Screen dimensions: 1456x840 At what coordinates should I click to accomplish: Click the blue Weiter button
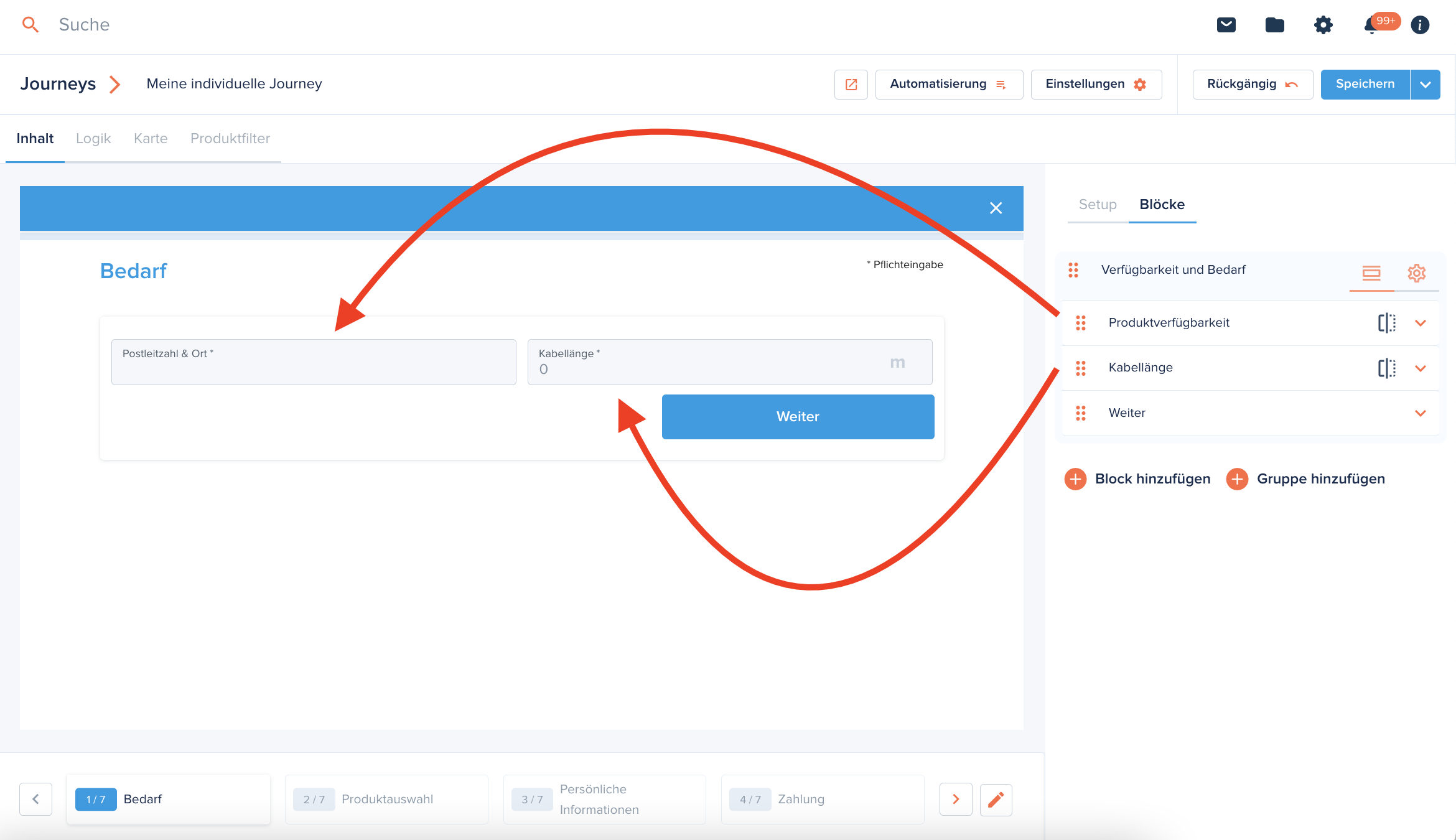[x=798, y=417]
